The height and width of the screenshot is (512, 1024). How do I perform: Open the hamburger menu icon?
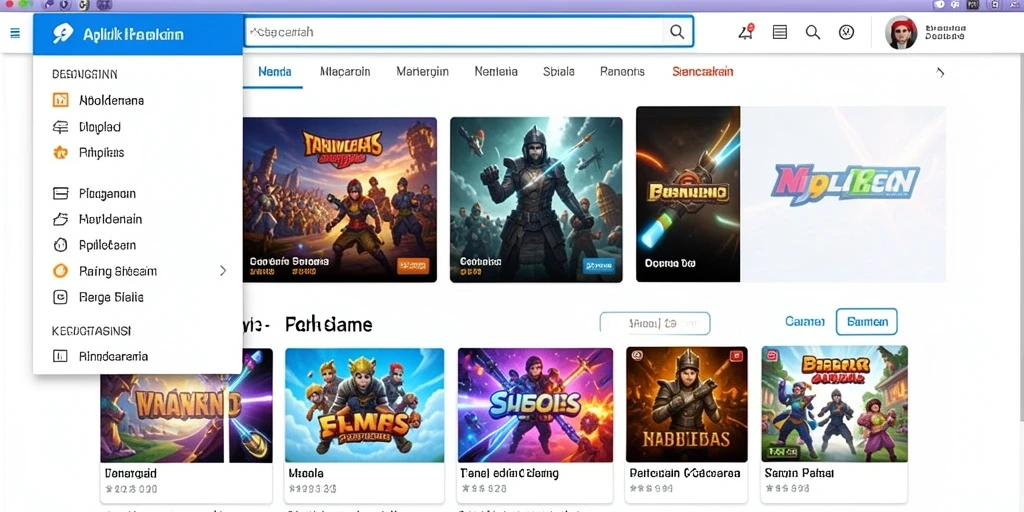pyautogui.click(x=15, y=33)
